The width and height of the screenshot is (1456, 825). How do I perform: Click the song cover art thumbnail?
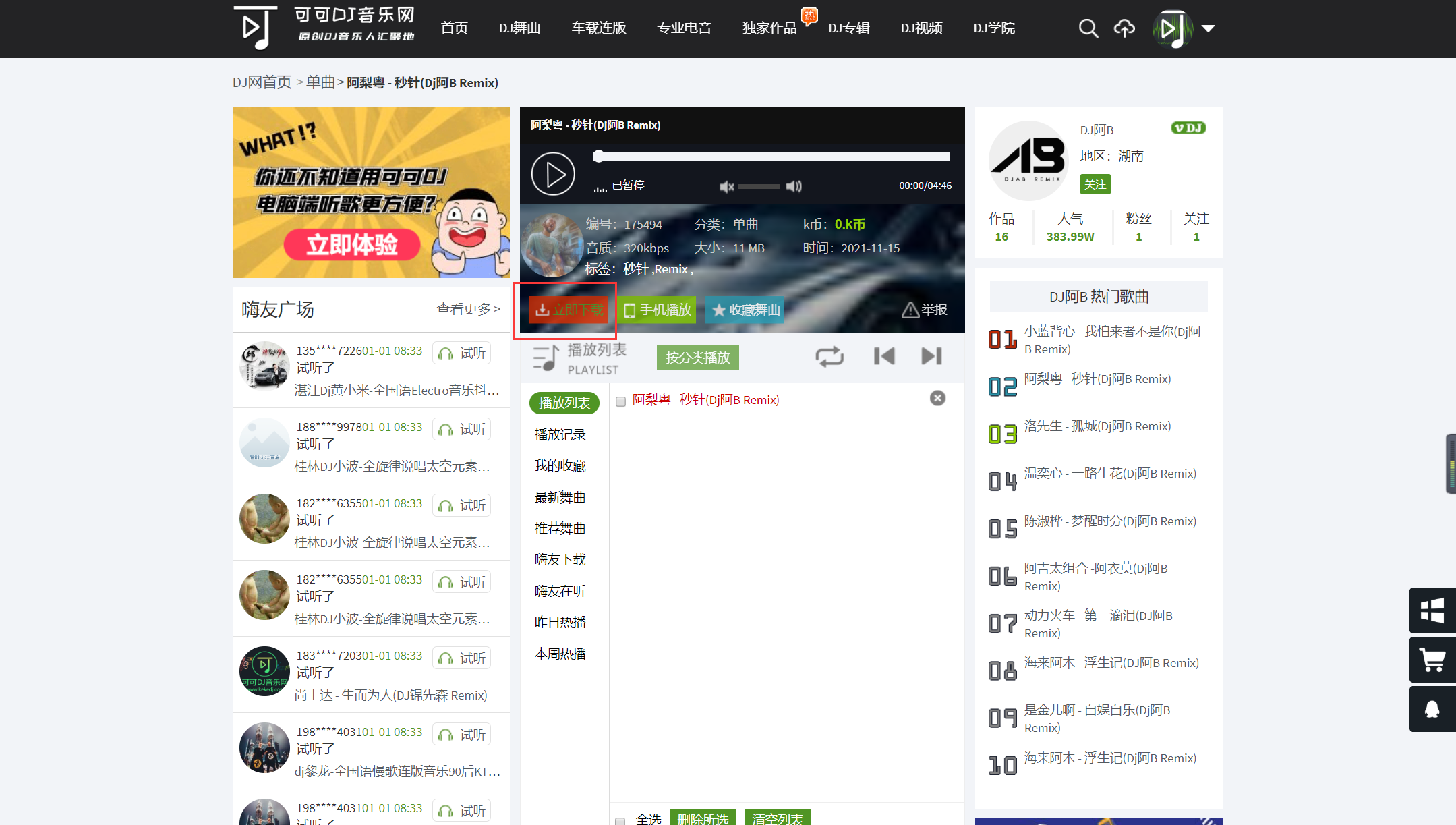pos(553,245)
